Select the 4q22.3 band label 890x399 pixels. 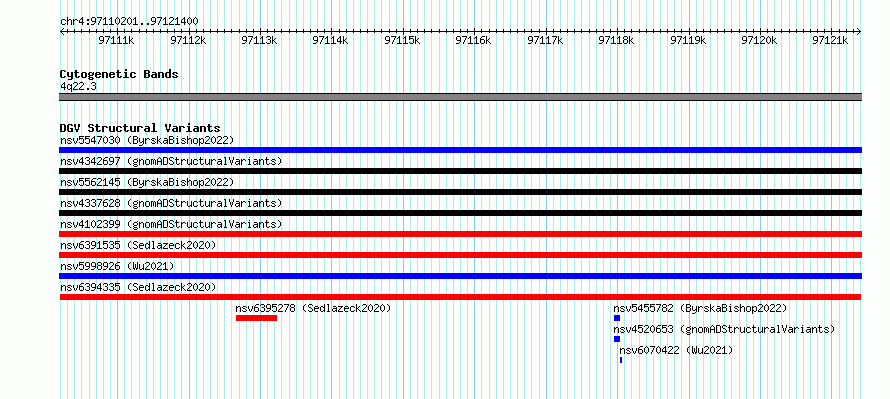78,87
